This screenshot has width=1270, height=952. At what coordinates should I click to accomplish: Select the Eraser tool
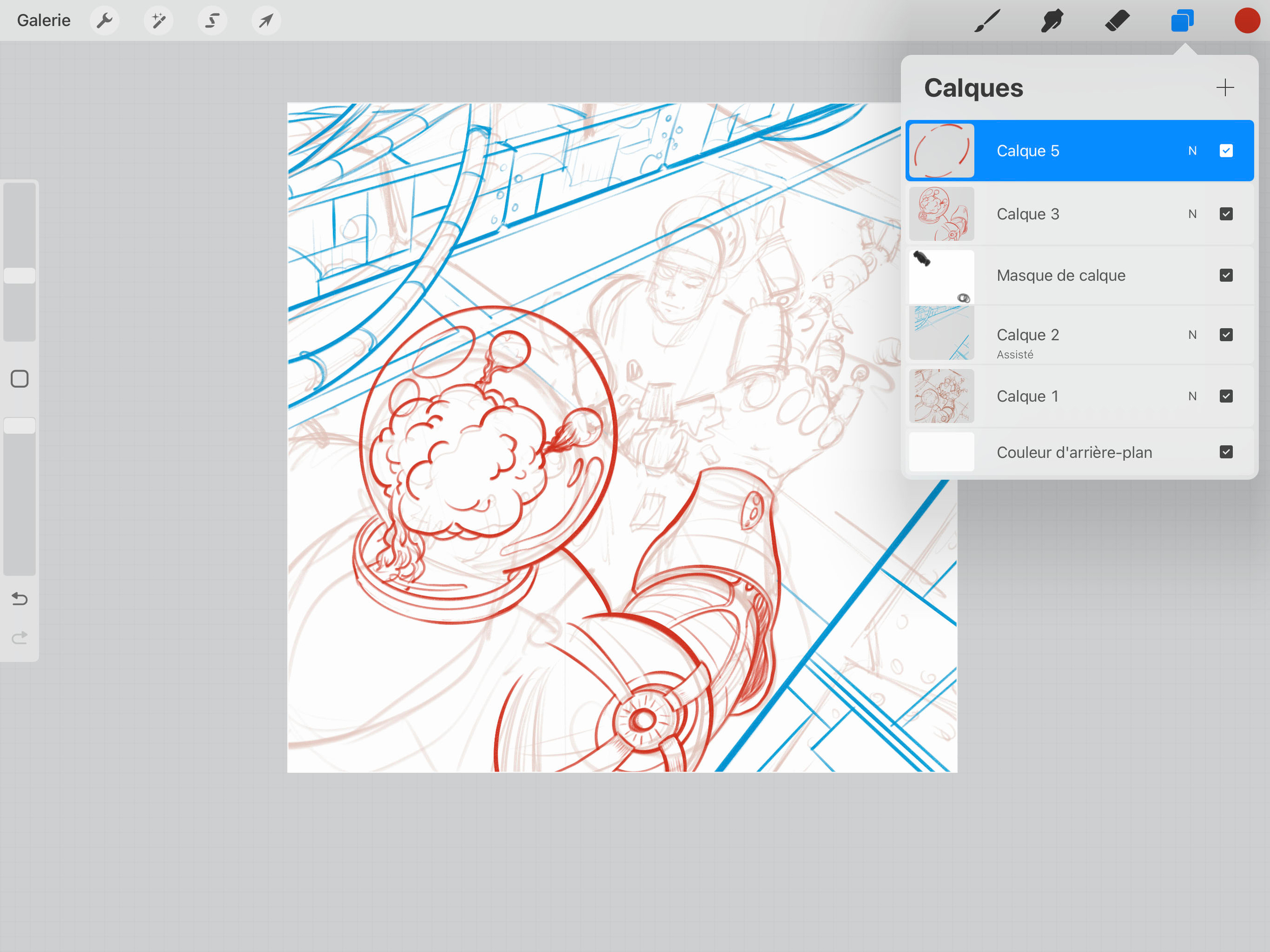click(x=1117, y=21)
